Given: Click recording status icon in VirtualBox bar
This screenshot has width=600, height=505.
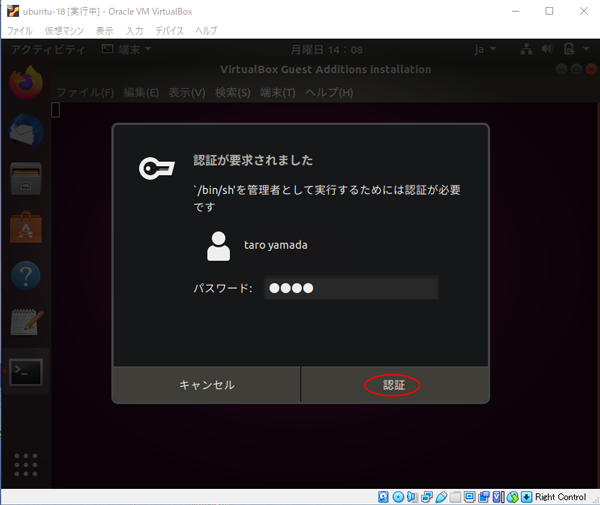Looking at the screenshot, I should [x=484, y=497].
